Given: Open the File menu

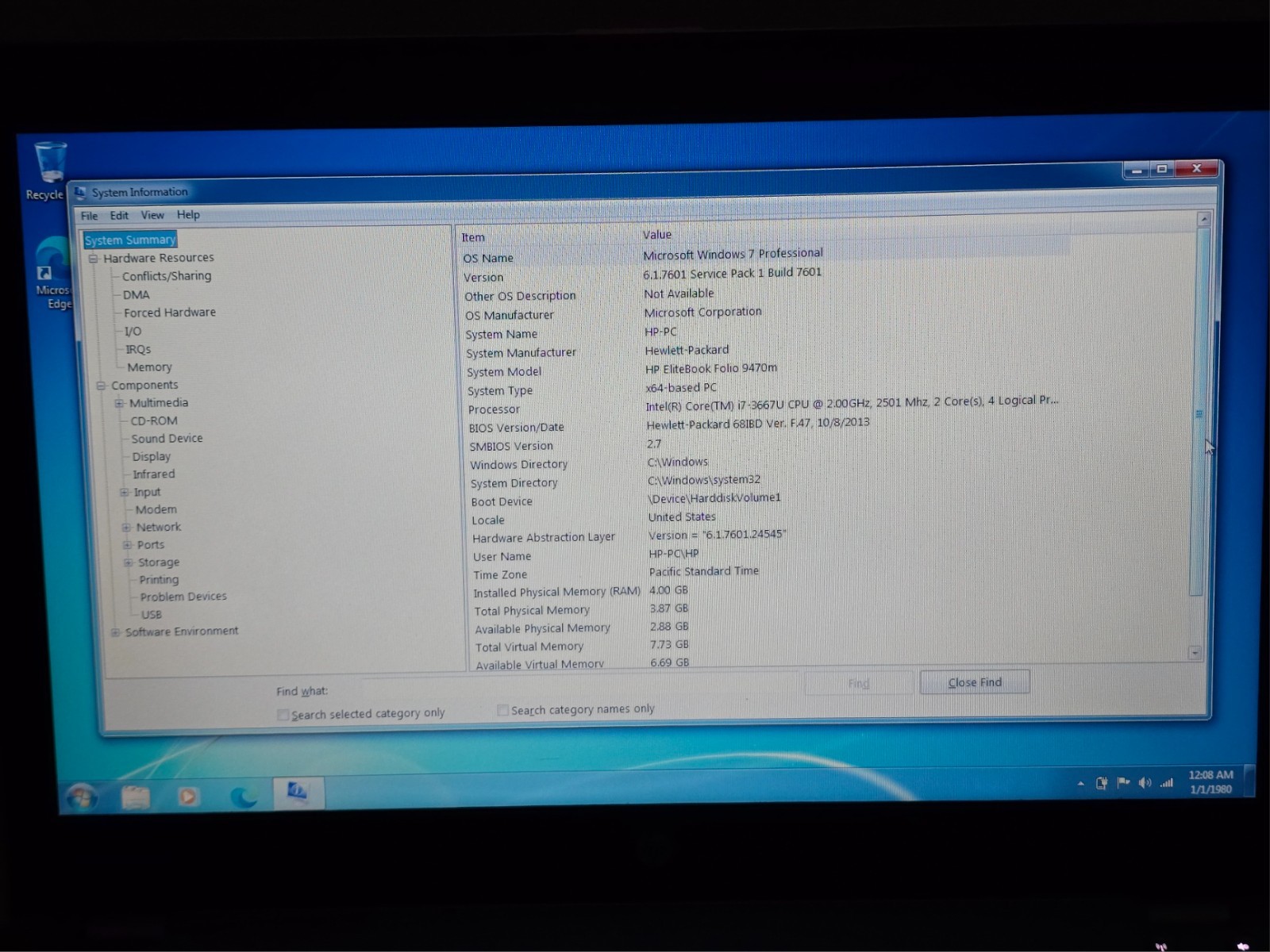Looking at the screenshot, I should click(x=90, y=216).
